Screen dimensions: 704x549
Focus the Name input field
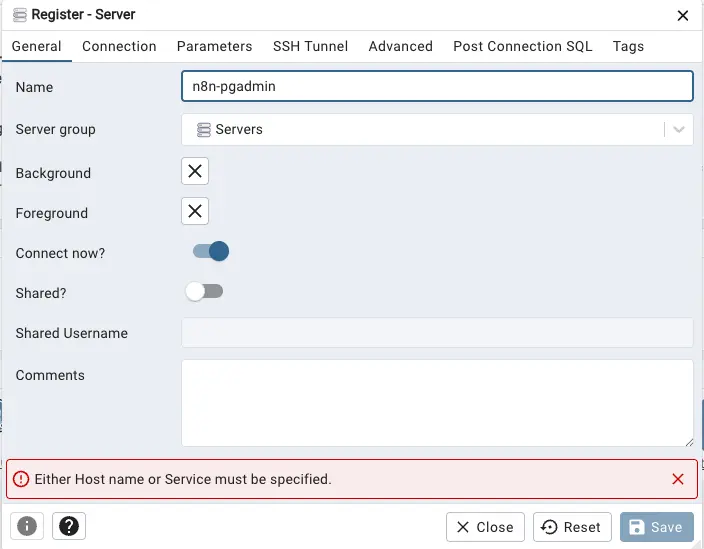(437, 86)
